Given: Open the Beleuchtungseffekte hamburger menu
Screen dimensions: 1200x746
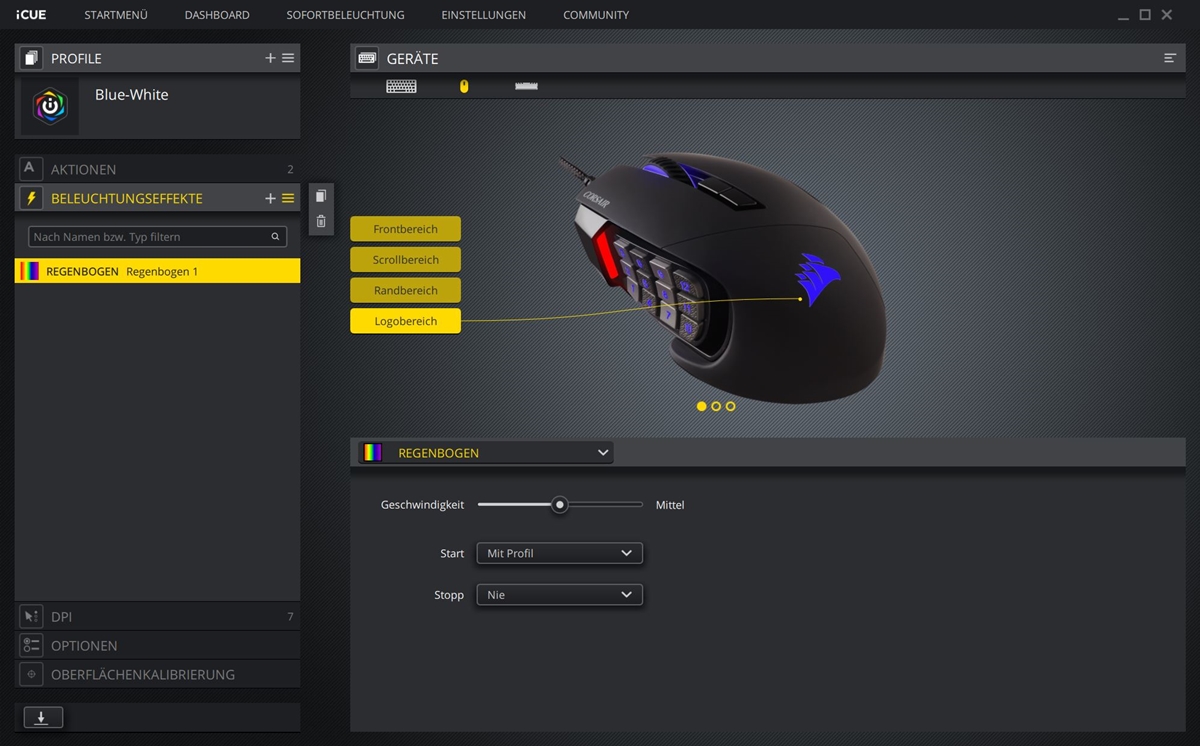Looking at the screenshot, I should (288, 198).
